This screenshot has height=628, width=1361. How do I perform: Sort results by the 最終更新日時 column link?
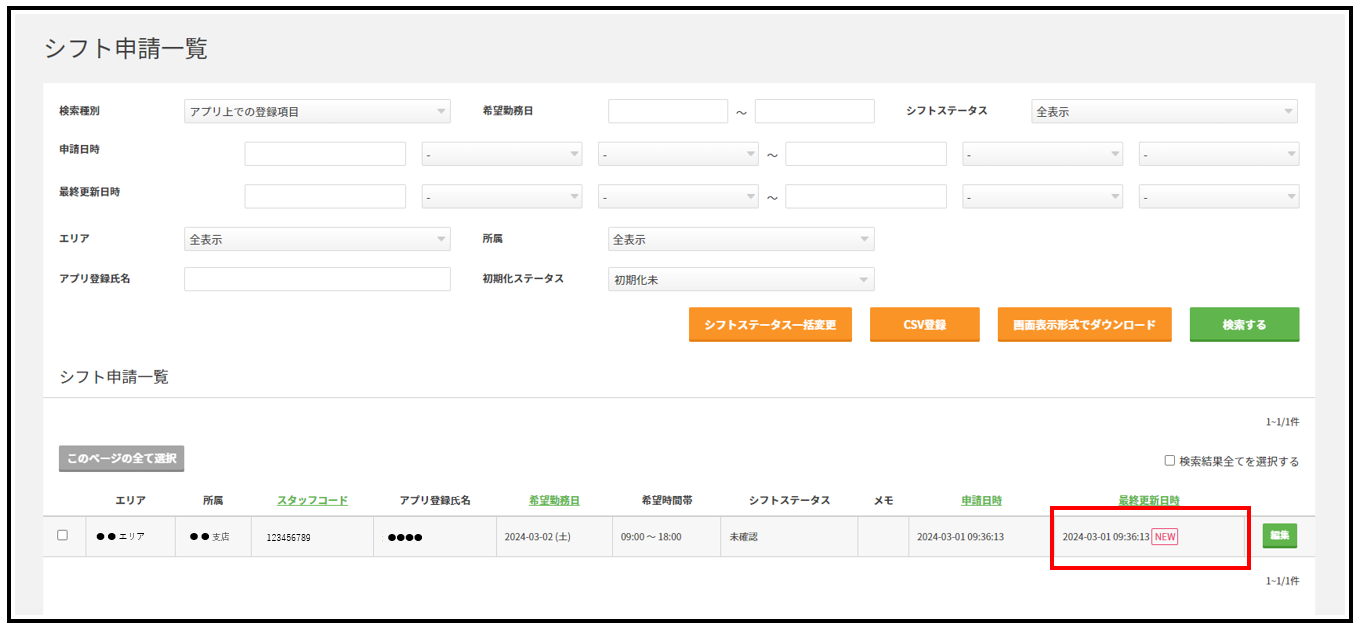(x=1149, y=499)
